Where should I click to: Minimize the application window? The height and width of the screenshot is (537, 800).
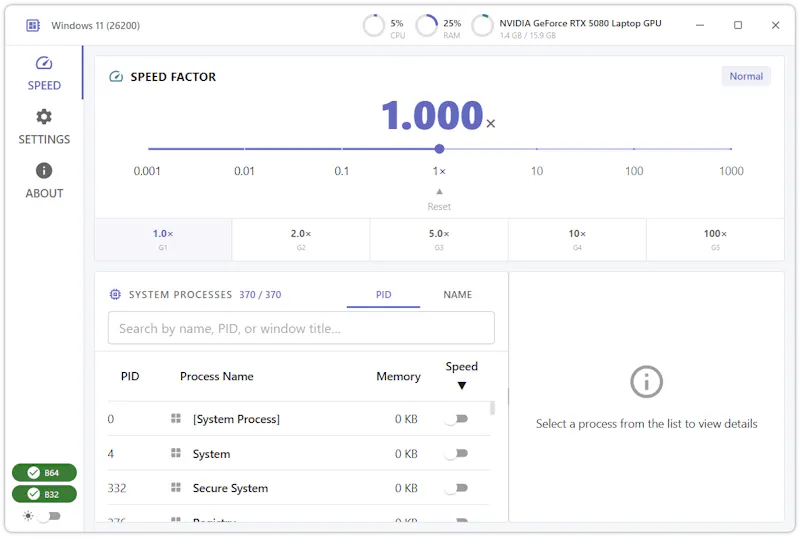[700, 25]
